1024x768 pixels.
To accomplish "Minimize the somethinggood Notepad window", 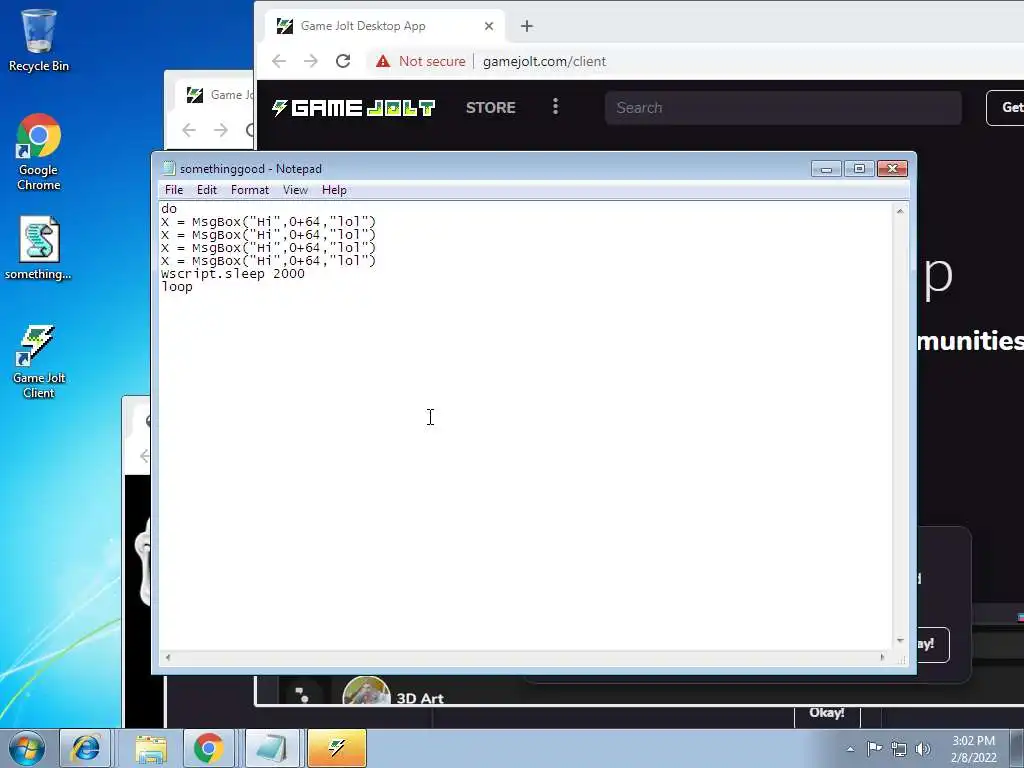I will point(825,169).
